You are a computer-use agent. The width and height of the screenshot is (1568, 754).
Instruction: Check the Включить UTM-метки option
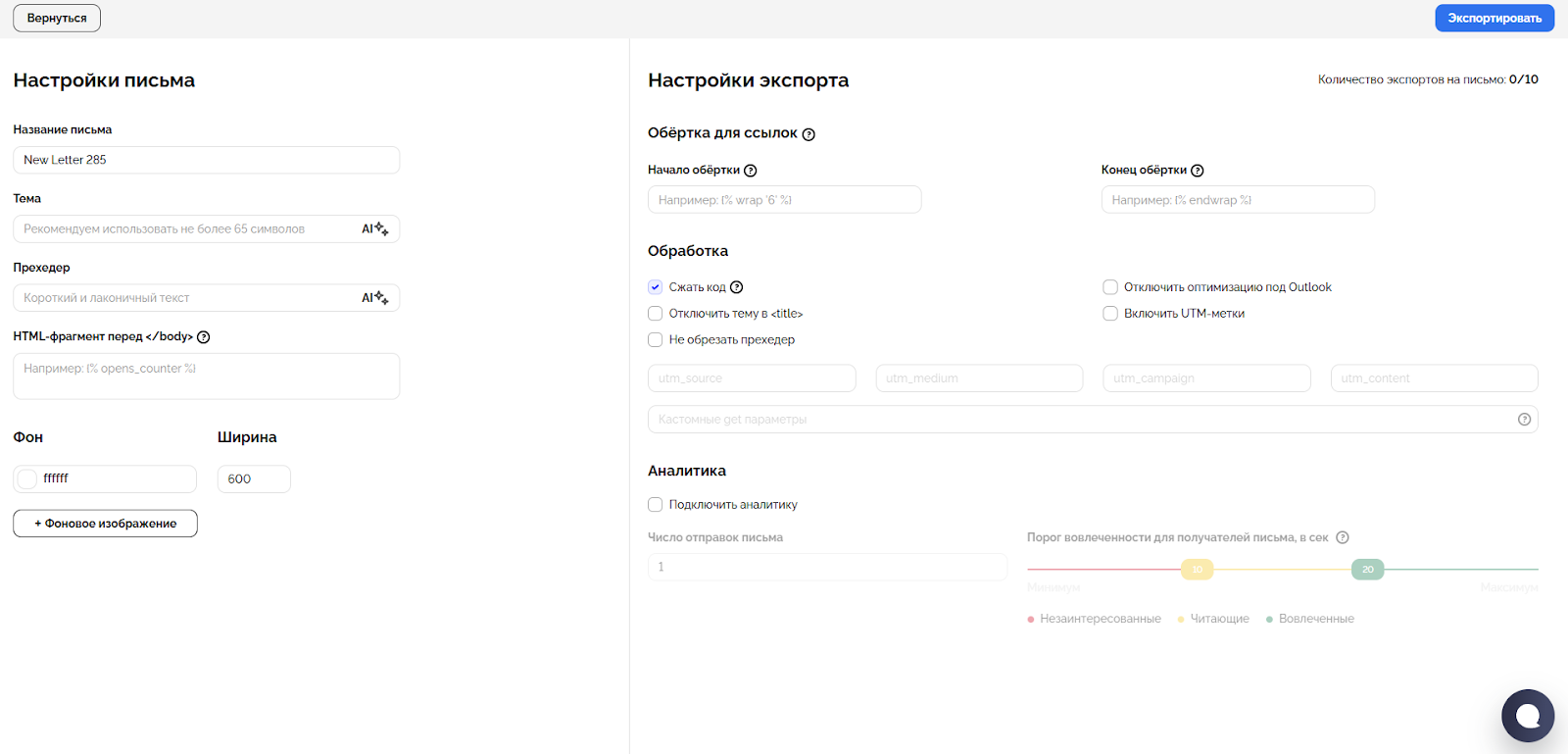coord(1110,314)
